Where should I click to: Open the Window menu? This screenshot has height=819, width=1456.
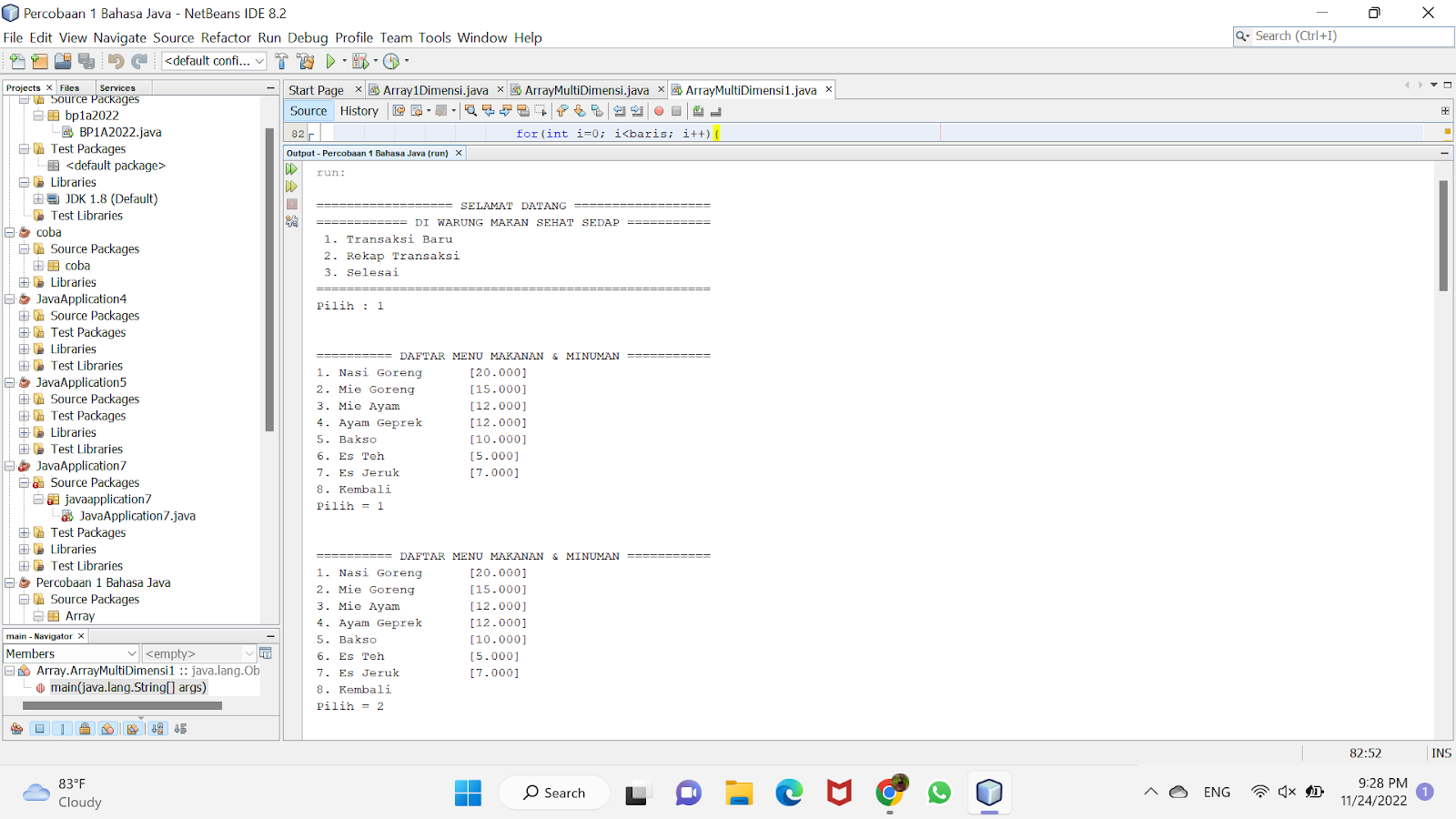click(482, 37)
